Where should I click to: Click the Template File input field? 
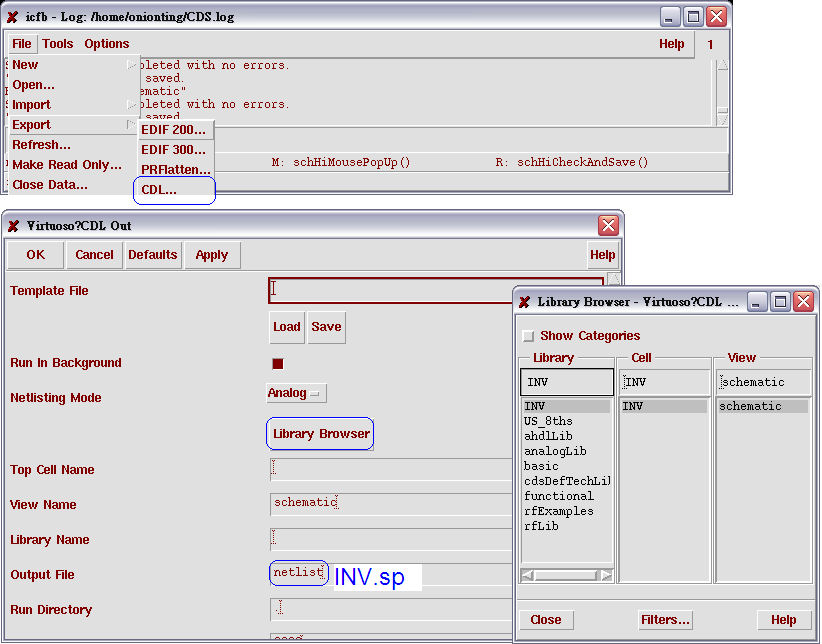[391, 291]
